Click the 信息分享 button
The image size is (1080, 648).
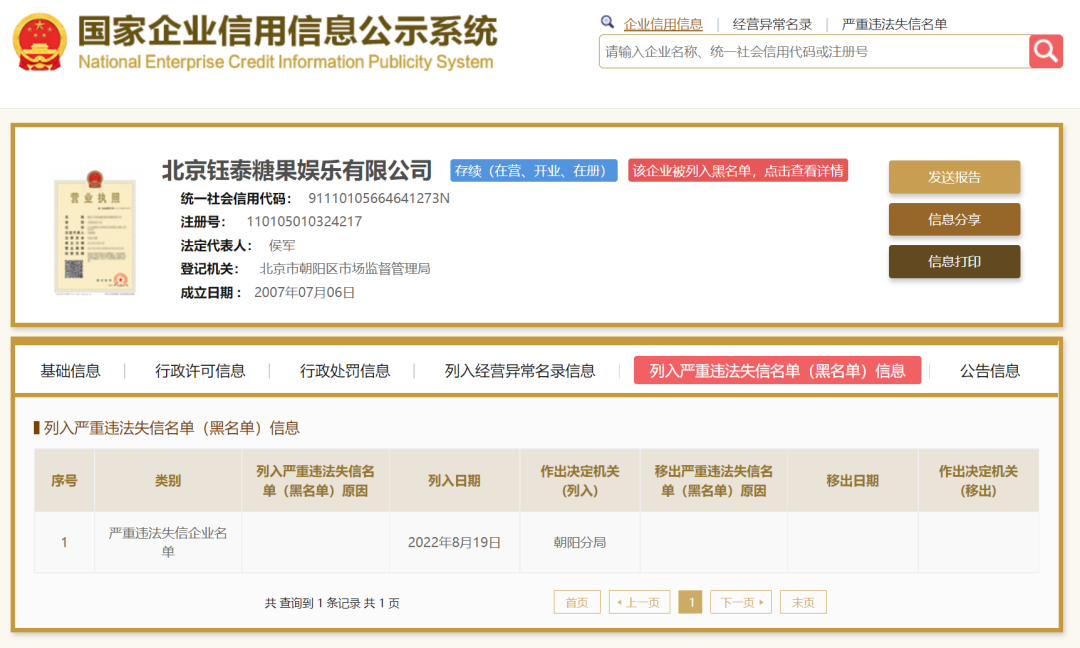[954, 218]
